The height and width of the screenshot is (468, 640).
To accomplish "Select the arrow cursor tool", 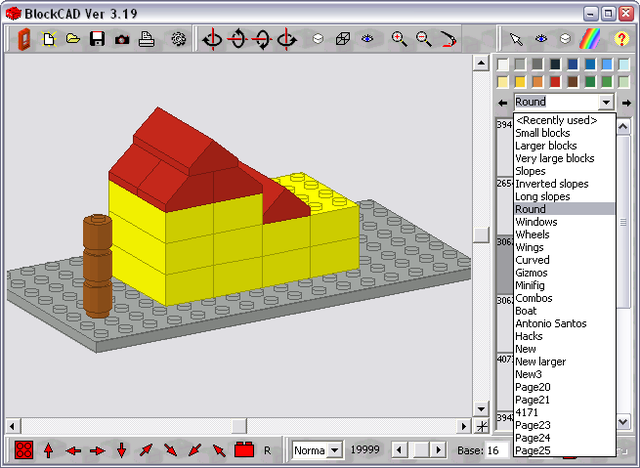I will 516,39.
